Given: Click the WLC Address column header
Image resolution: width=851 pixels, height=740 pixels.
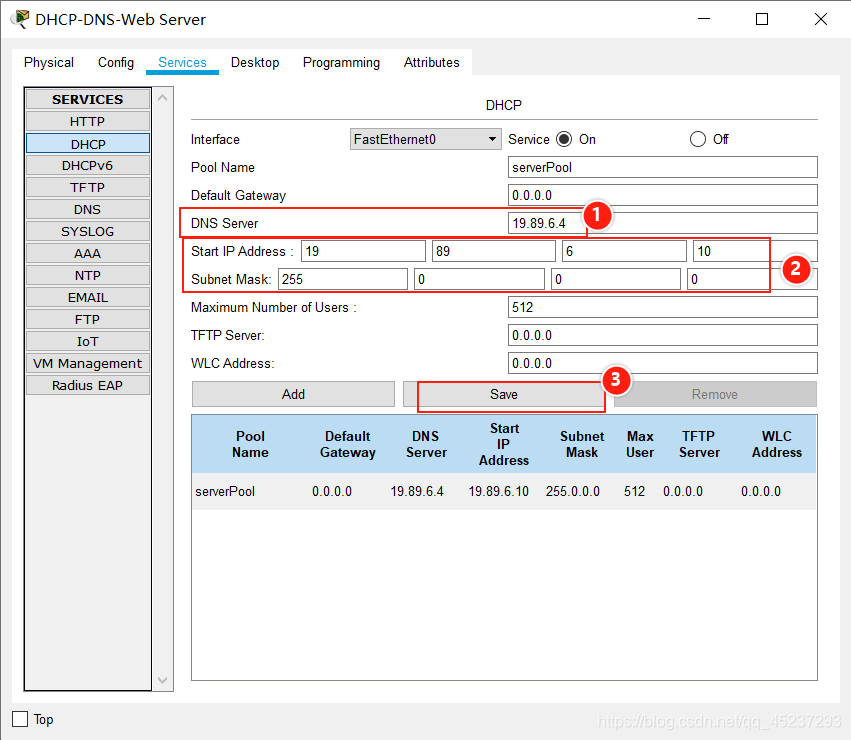Looking at the screenshot, I should click(x=777, y=444).
